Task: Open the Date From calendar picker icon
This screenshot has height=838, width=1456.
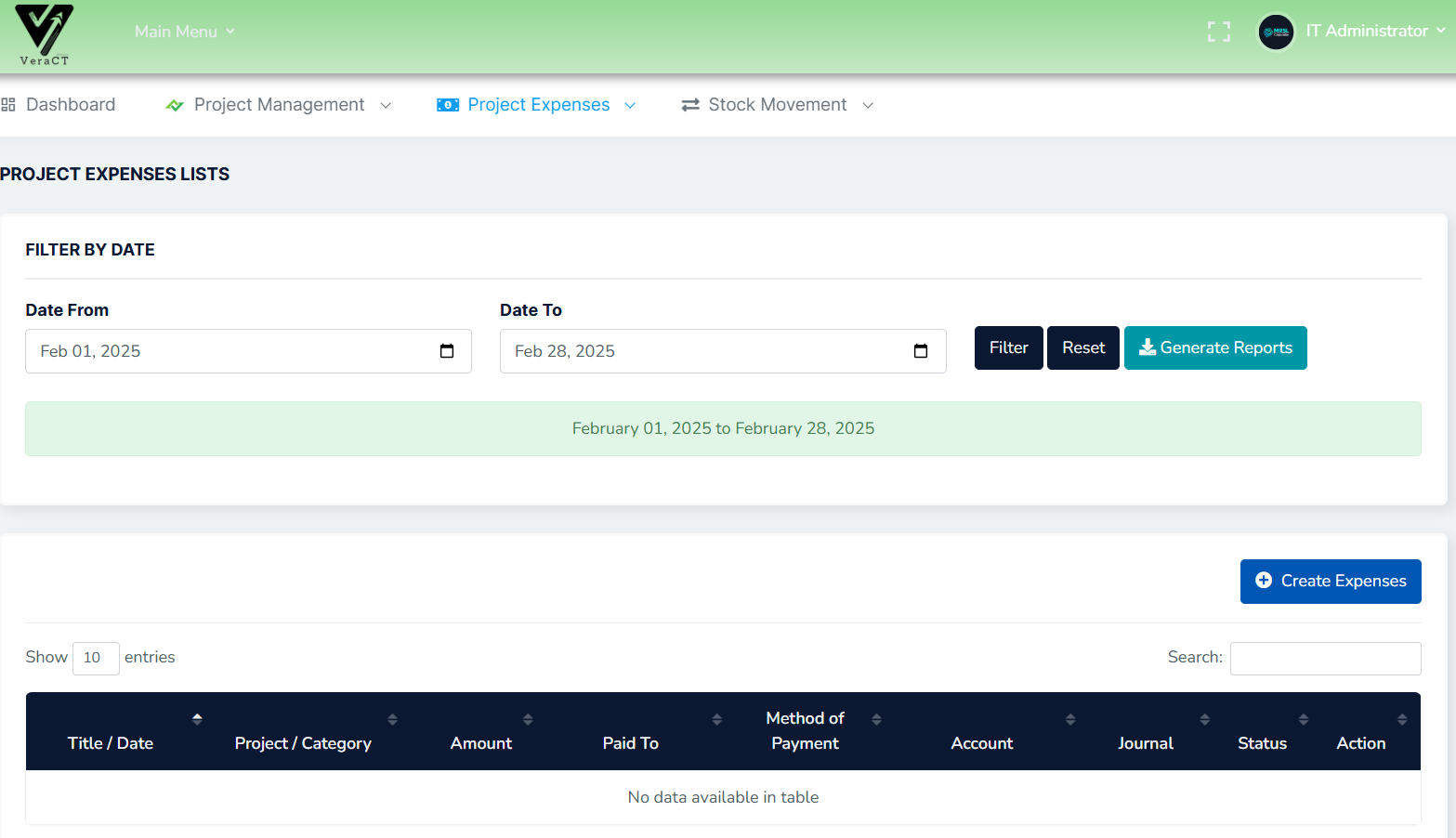Action: (447, 351)
